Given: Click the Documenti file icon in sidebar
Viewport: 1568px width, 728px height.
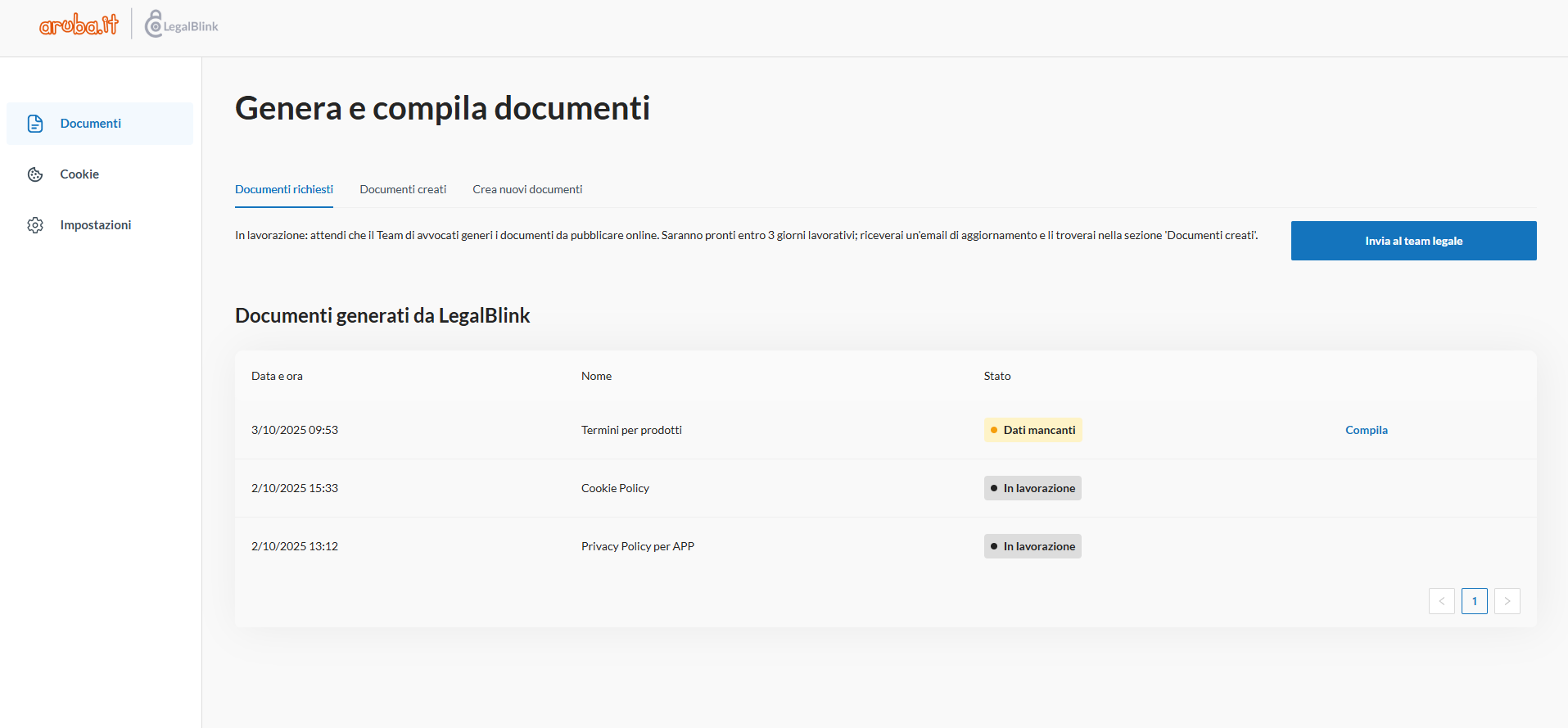Looking at the screenshot, I should click(x=35, y=124).
